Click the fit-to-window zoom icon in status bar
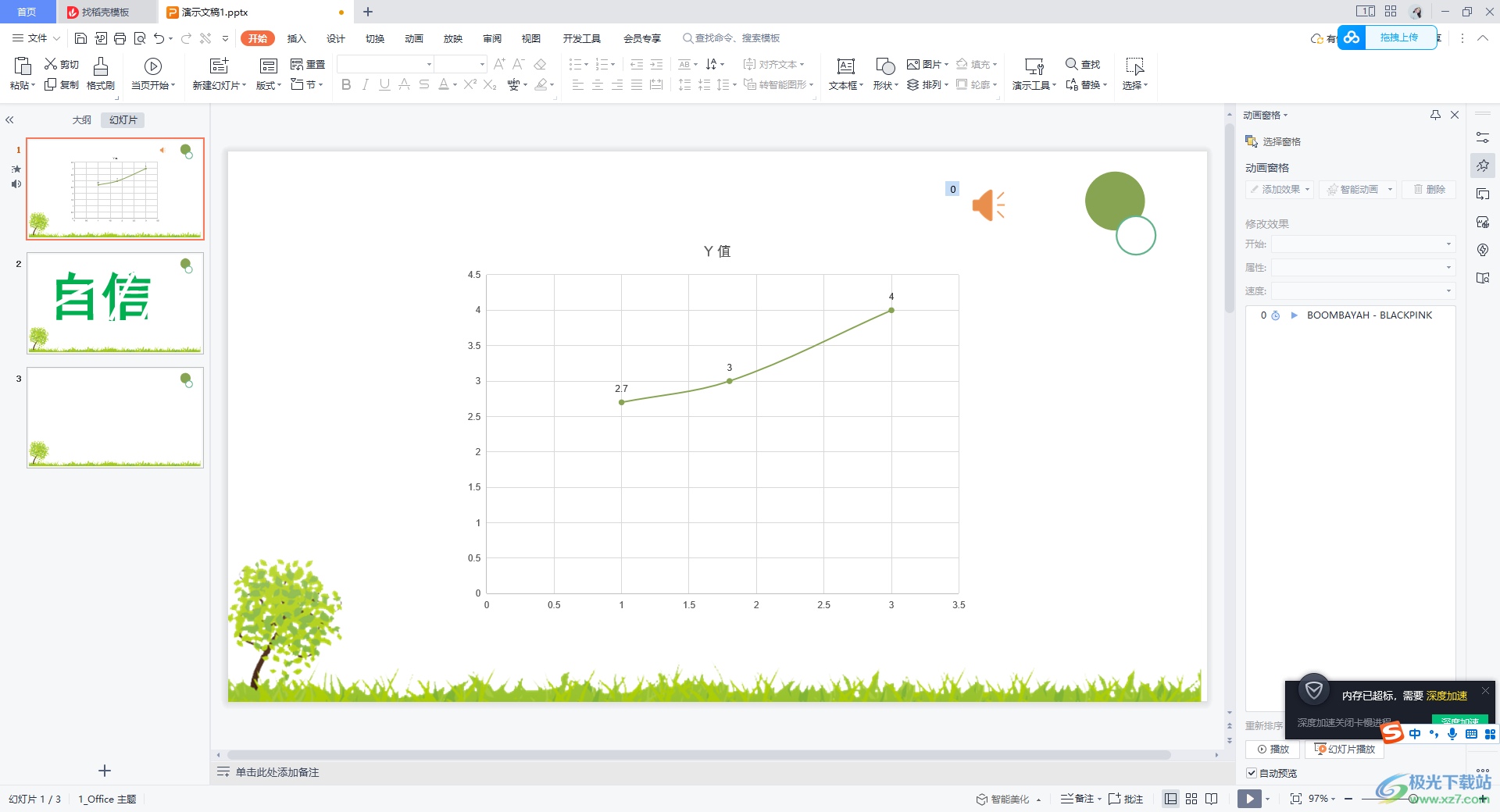Image resolution: width=1500 pixels, height=812 pixels. click(x=1296, y=799)
